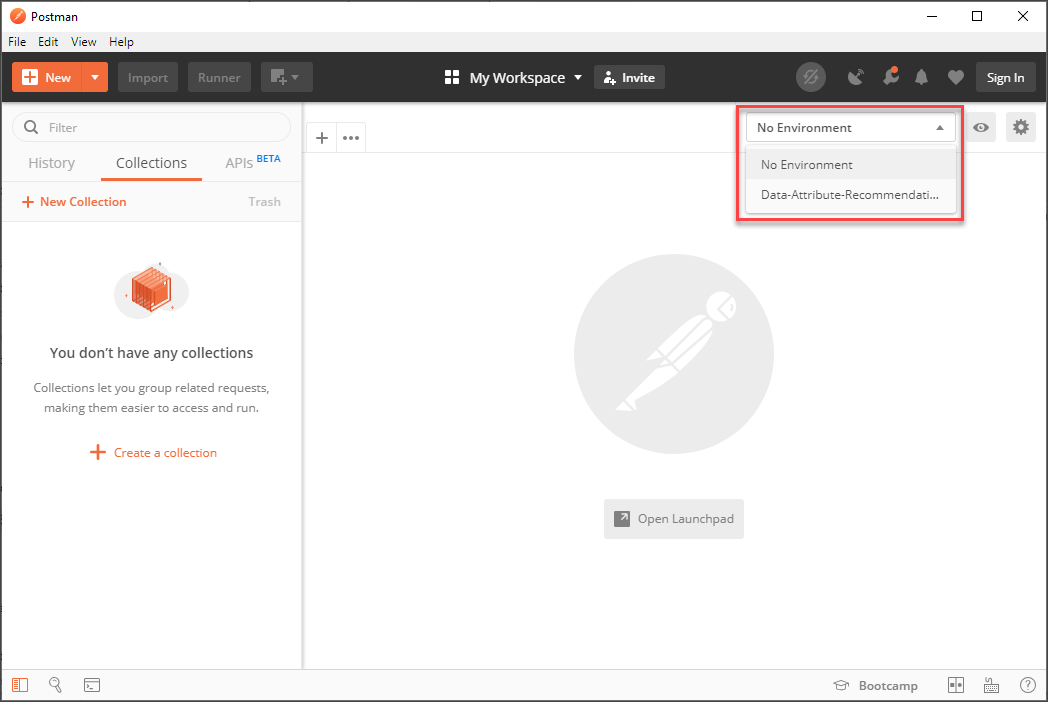Open the tab options ellipsis menu

coord(351,138)
